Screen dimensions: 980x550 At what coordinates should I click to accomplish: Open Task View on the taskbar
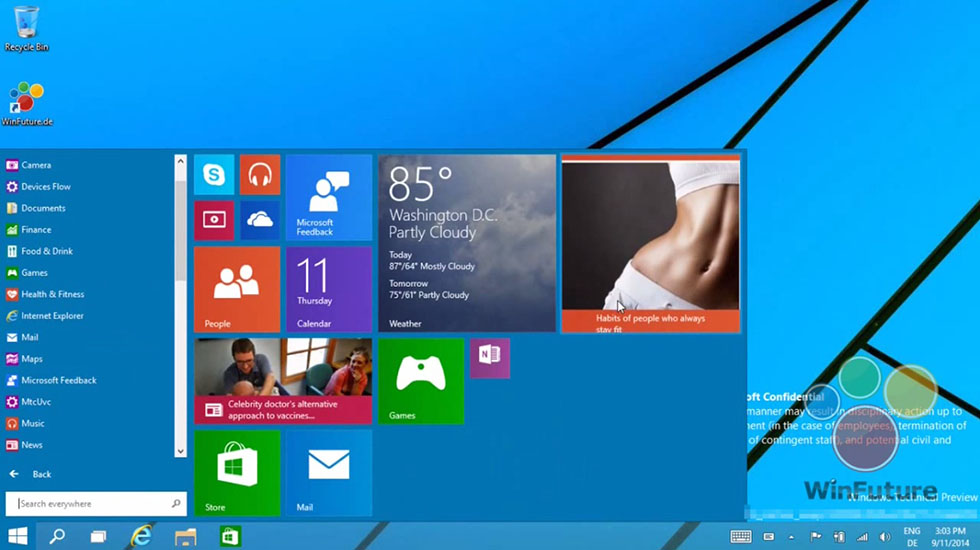[x=99, y=537]
